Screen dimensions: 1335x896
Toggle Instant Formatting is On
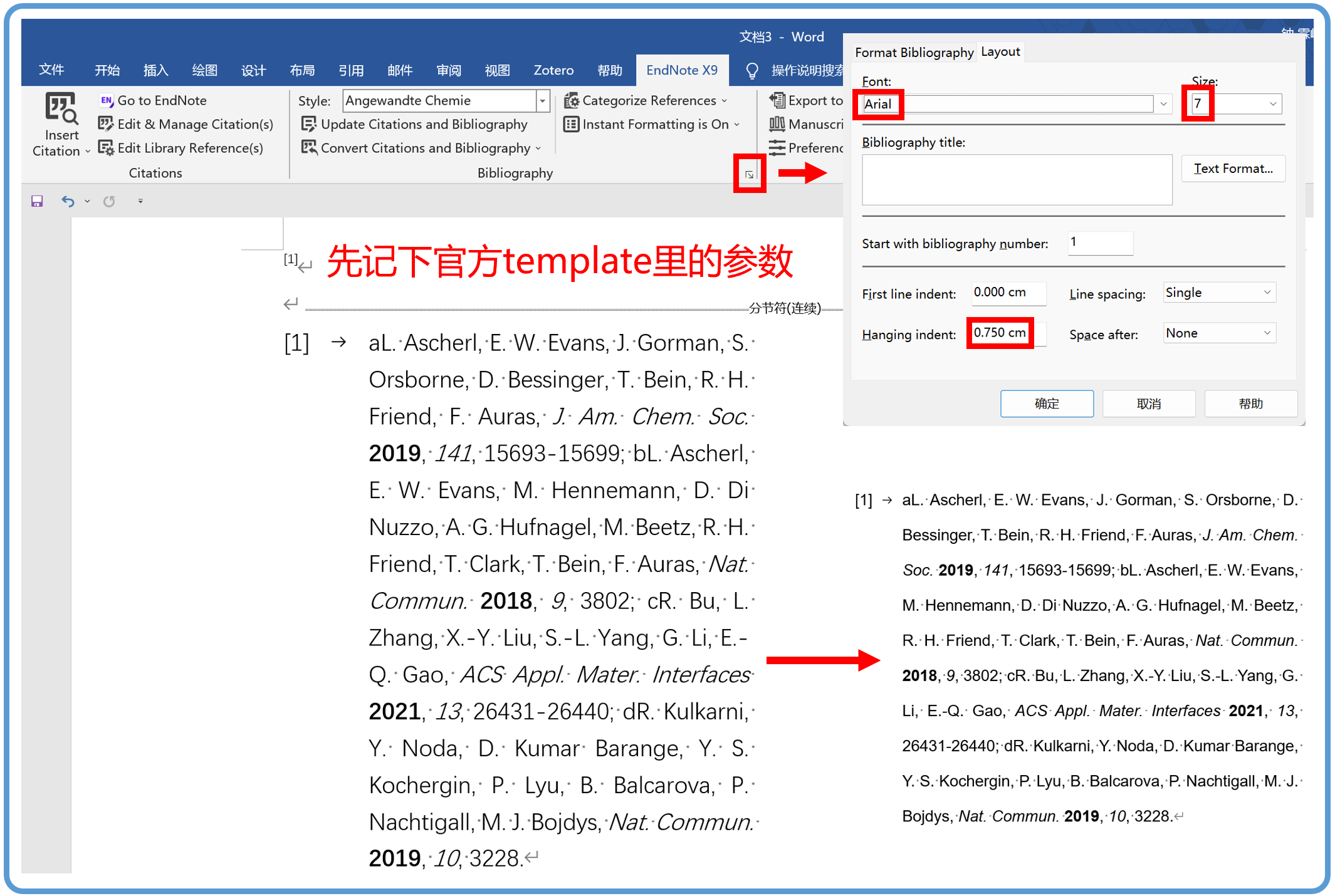click(652, 124)
